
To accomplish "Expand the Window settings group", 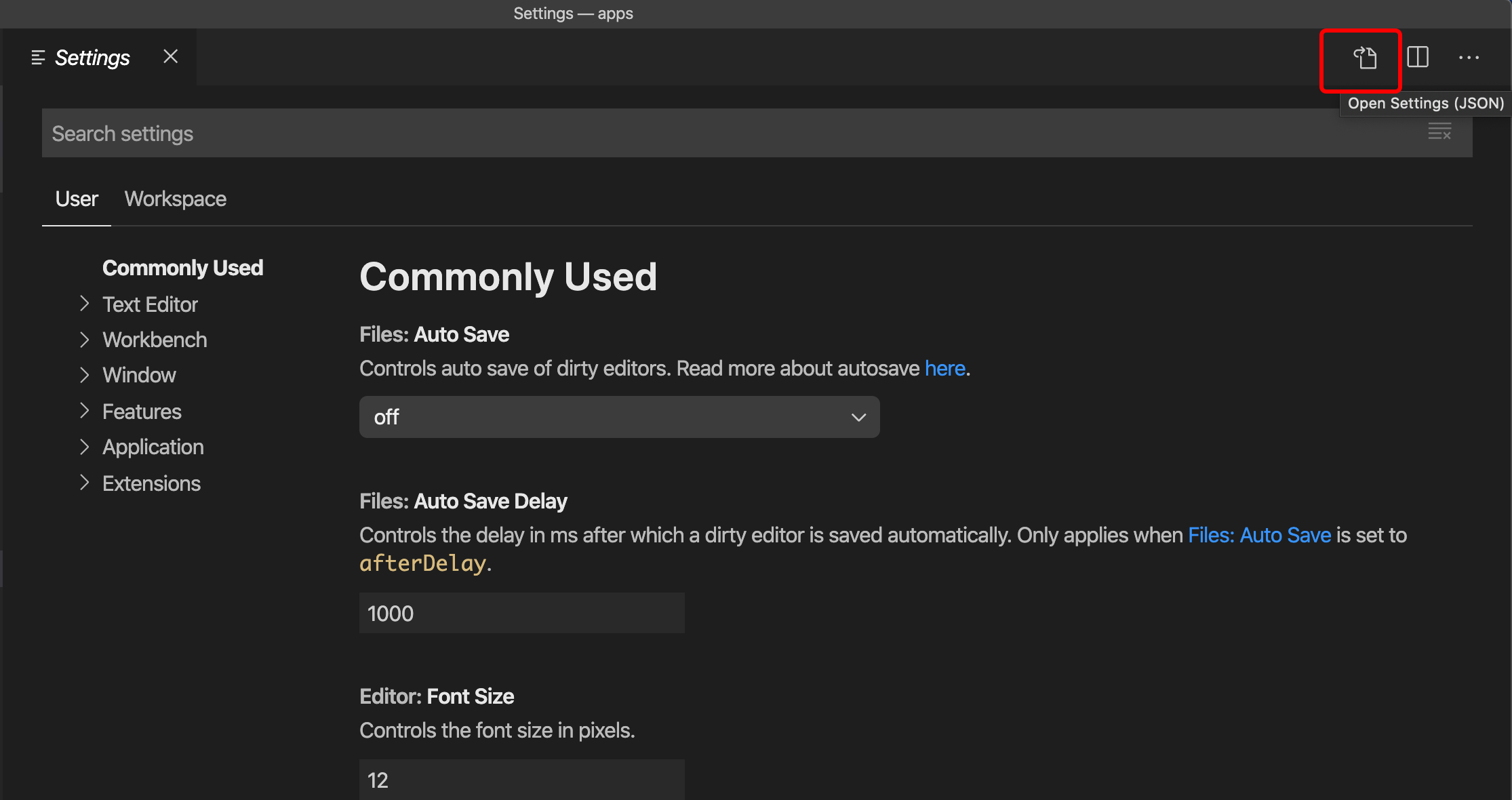I will coord(139,375).
